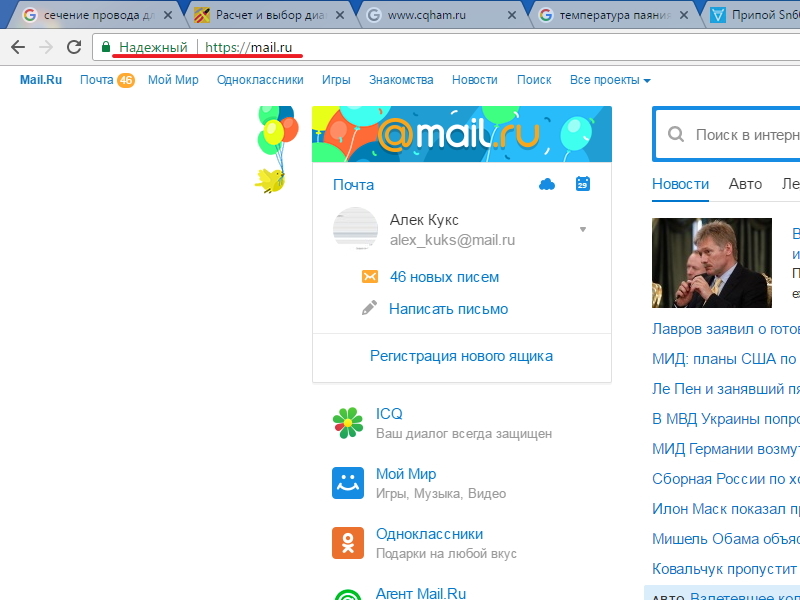Click the green Агент Mail.Ru icon

click(x=348, y=594)
